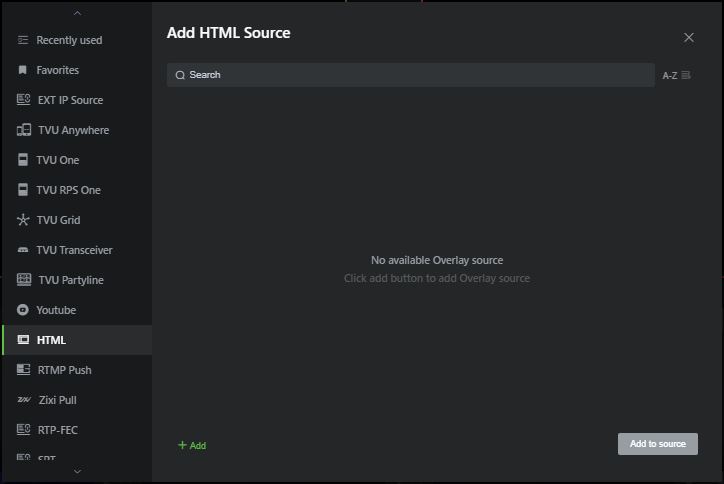This screenshot has height=484, width=724.
Task: Click the Recently used list icon
Action: tap(23, 40)
